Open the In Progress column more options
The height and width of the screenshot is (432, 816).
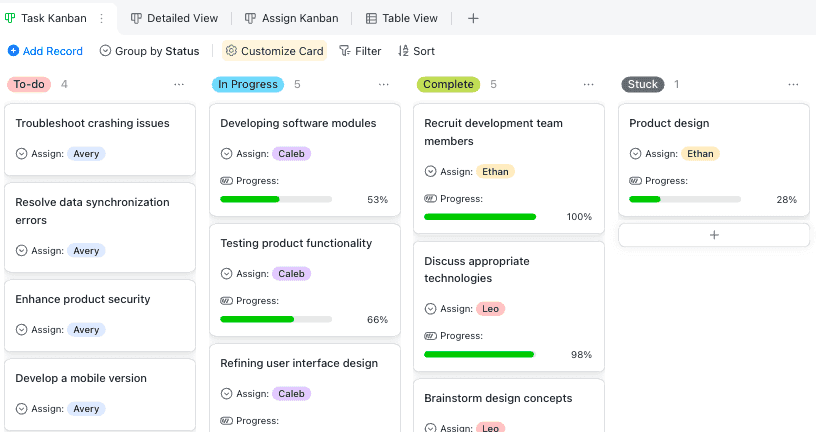(384, 85)
